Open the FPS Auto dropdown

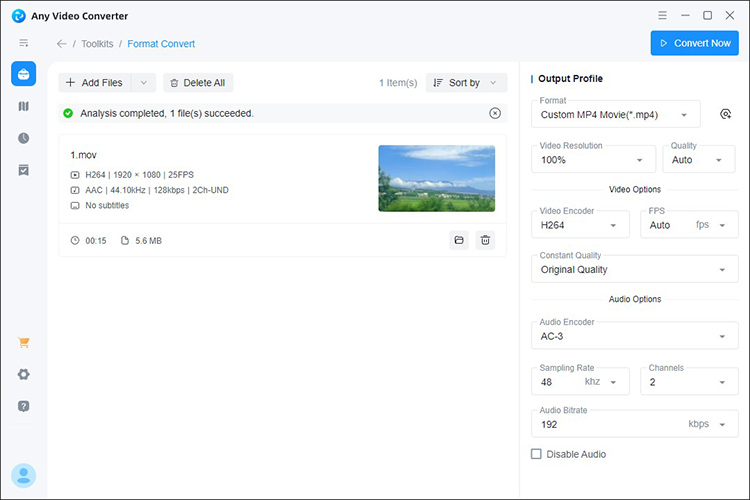coord(689,225)
